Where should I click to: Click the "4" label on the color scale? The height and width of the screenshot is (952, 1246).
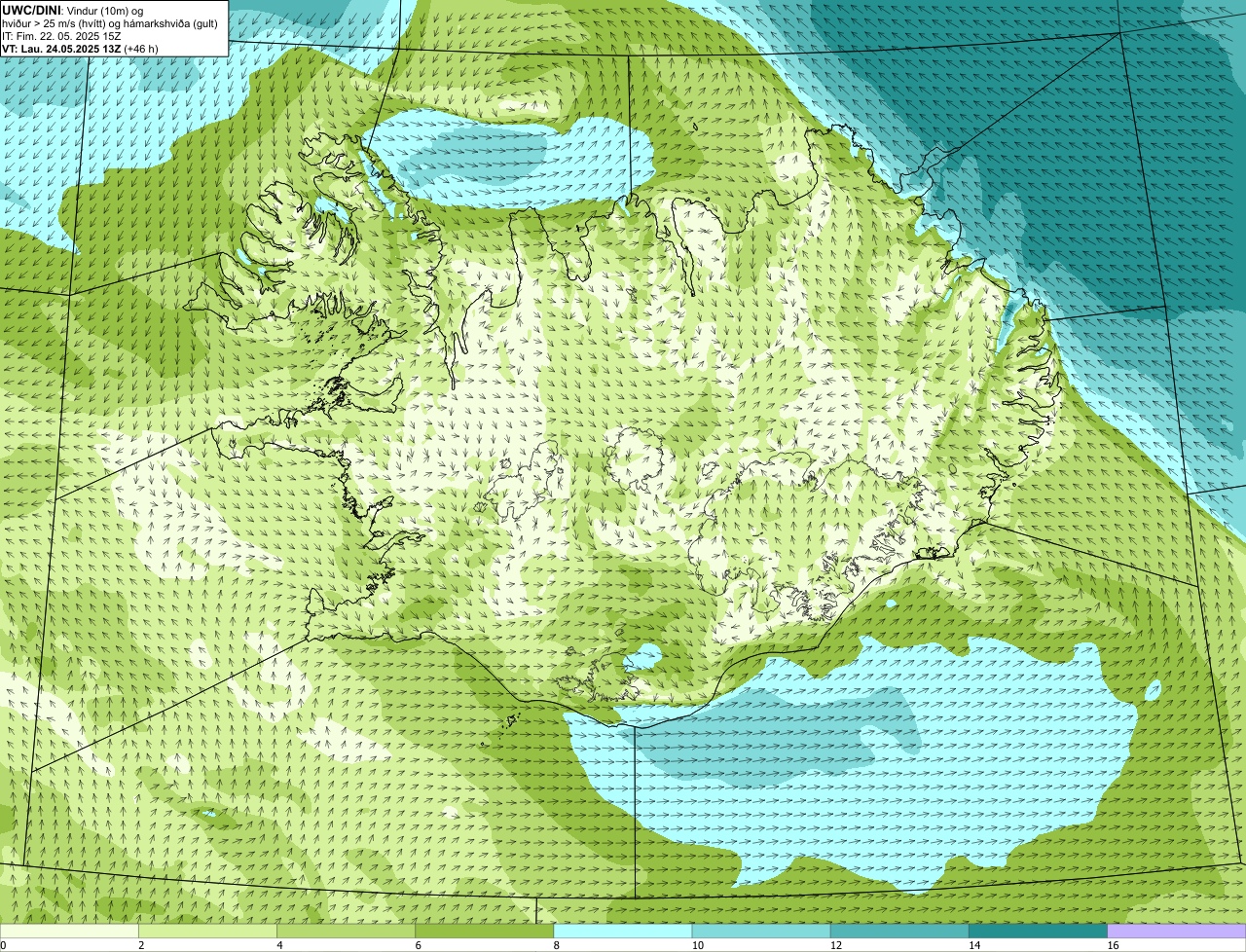(x=279, y=945)
